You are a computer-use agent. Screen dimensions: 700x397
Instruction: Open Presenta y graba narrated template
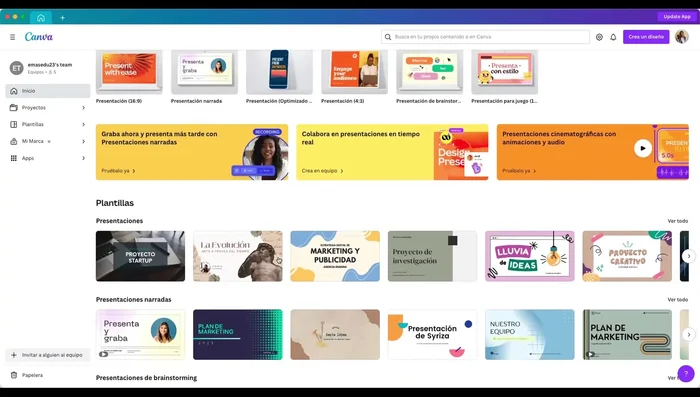click(x=140, y=334)
